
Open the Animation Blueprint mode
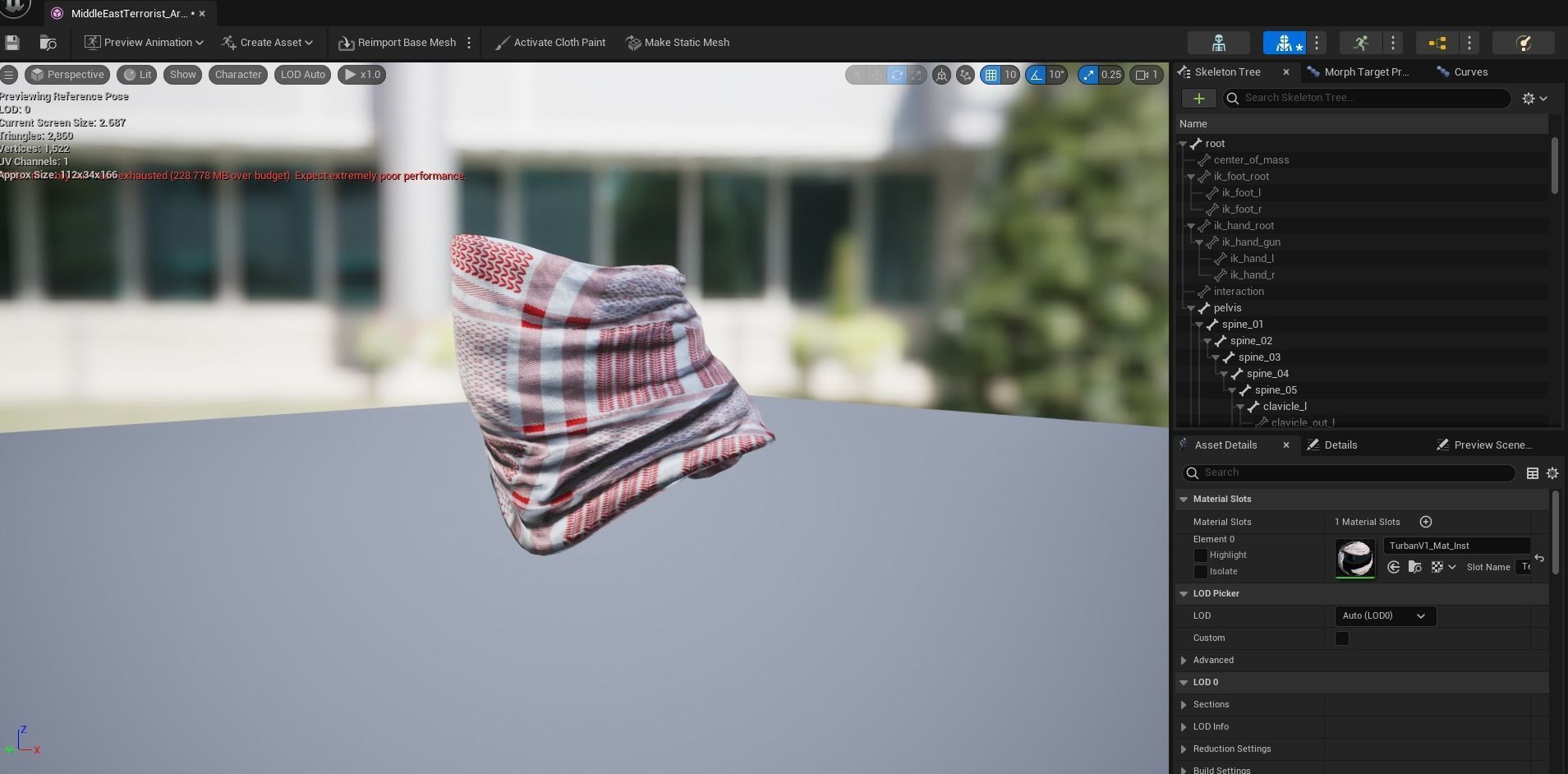(1437, 43)
